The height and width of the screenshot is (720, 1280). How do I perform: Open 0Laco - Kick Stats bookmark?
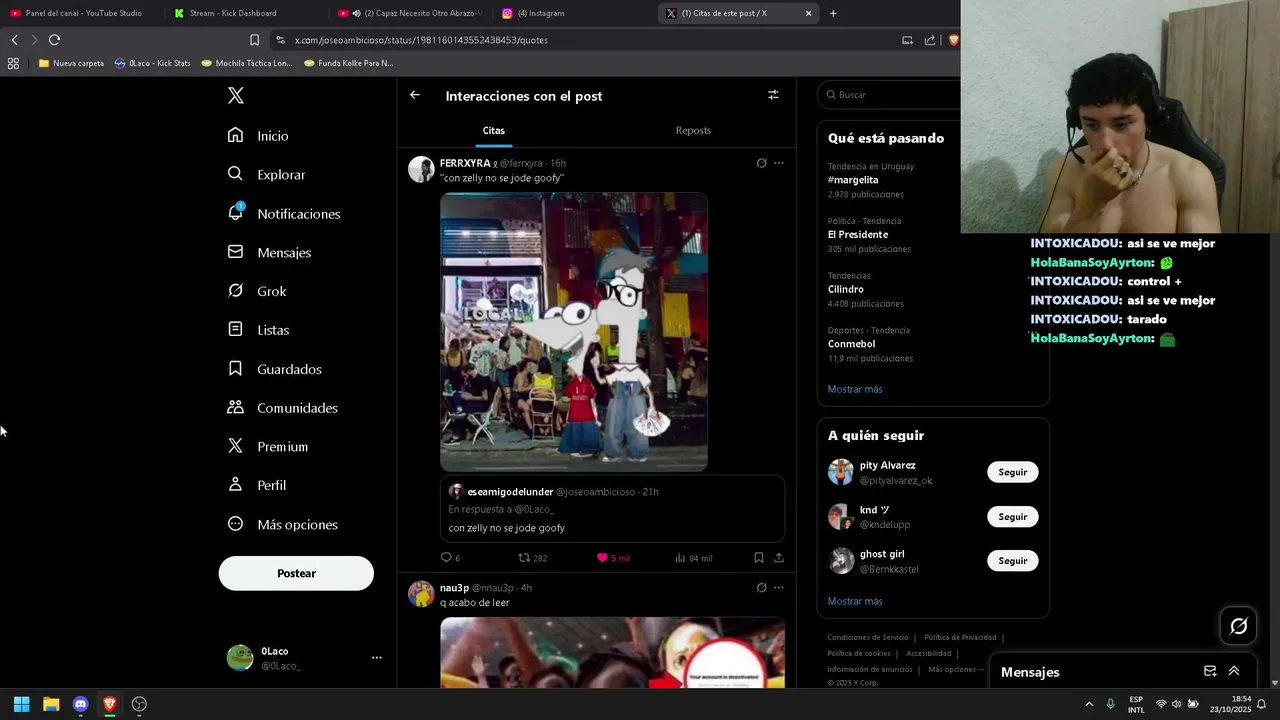pyautogui.click(x=153, y=63)
